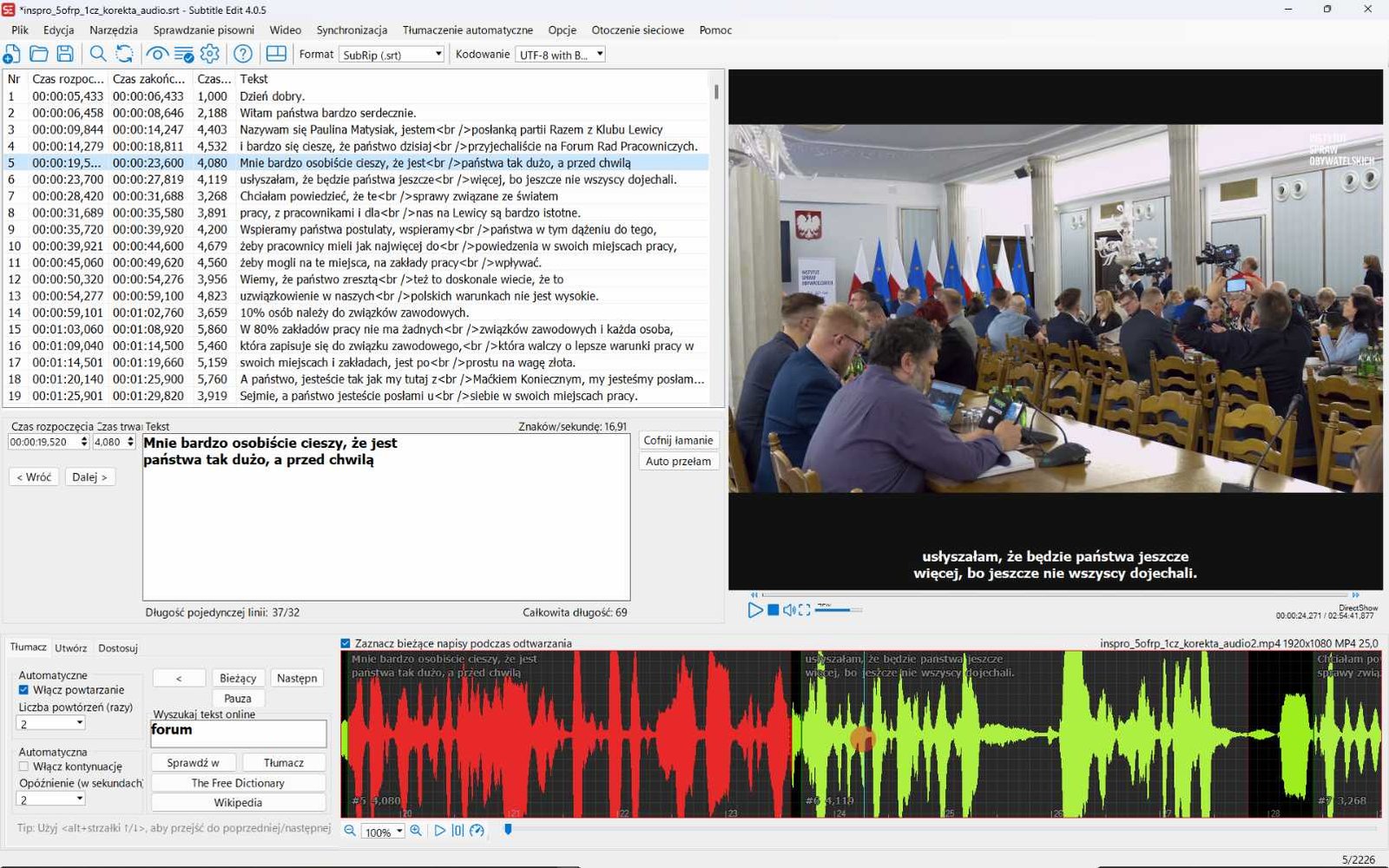
Task: Stop video with the blue square
Action: pyautogui.click(x=773, y=610)
